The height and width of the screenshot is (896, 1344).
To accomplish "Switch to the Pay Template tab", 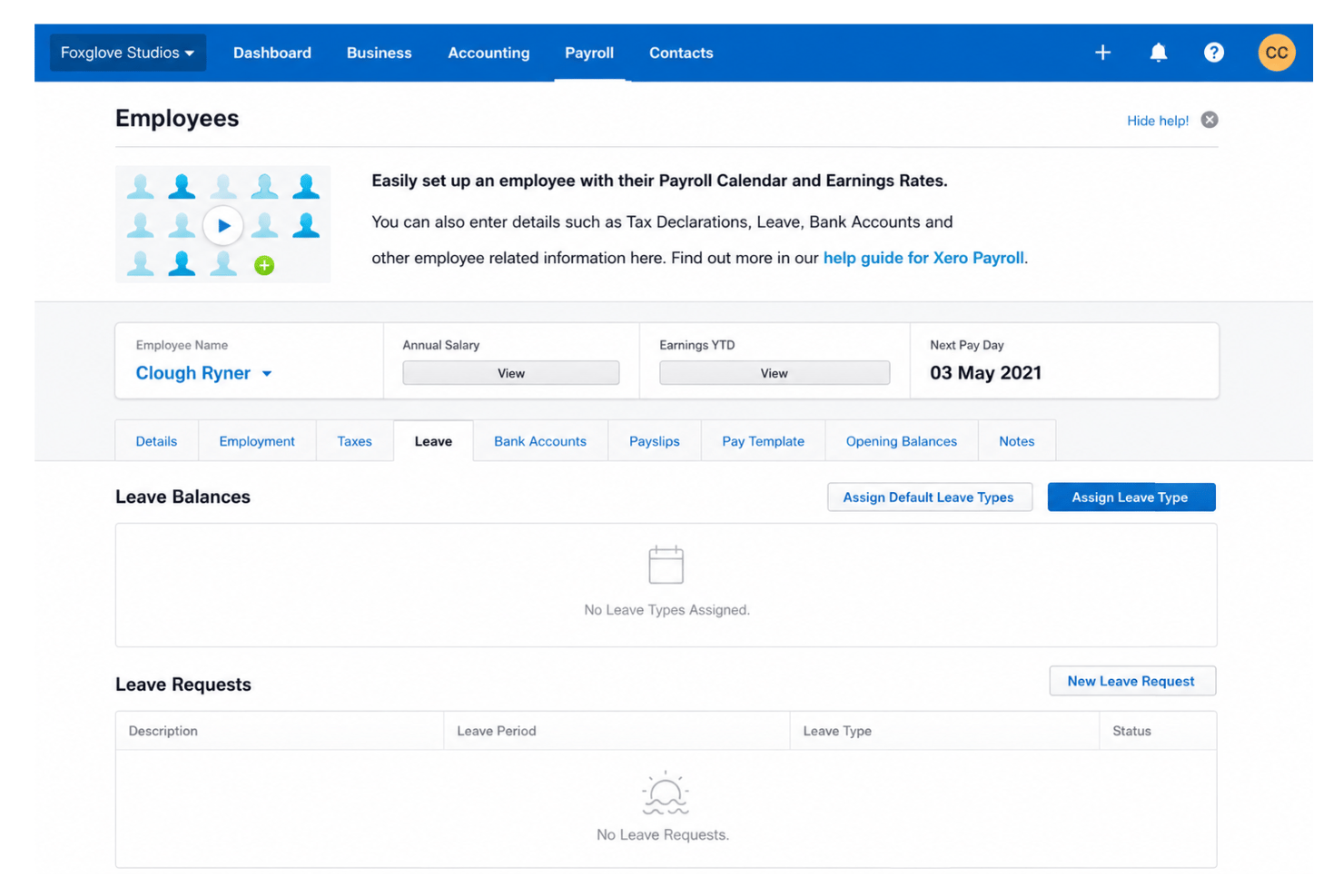I will click(763, 441).
